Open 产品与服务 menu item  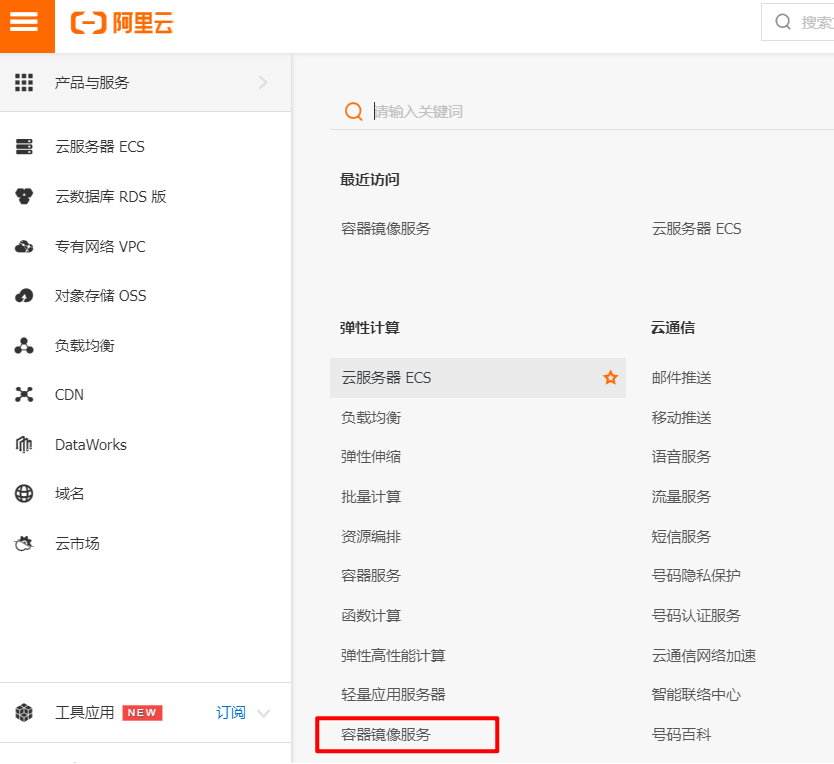pos(145,82)
